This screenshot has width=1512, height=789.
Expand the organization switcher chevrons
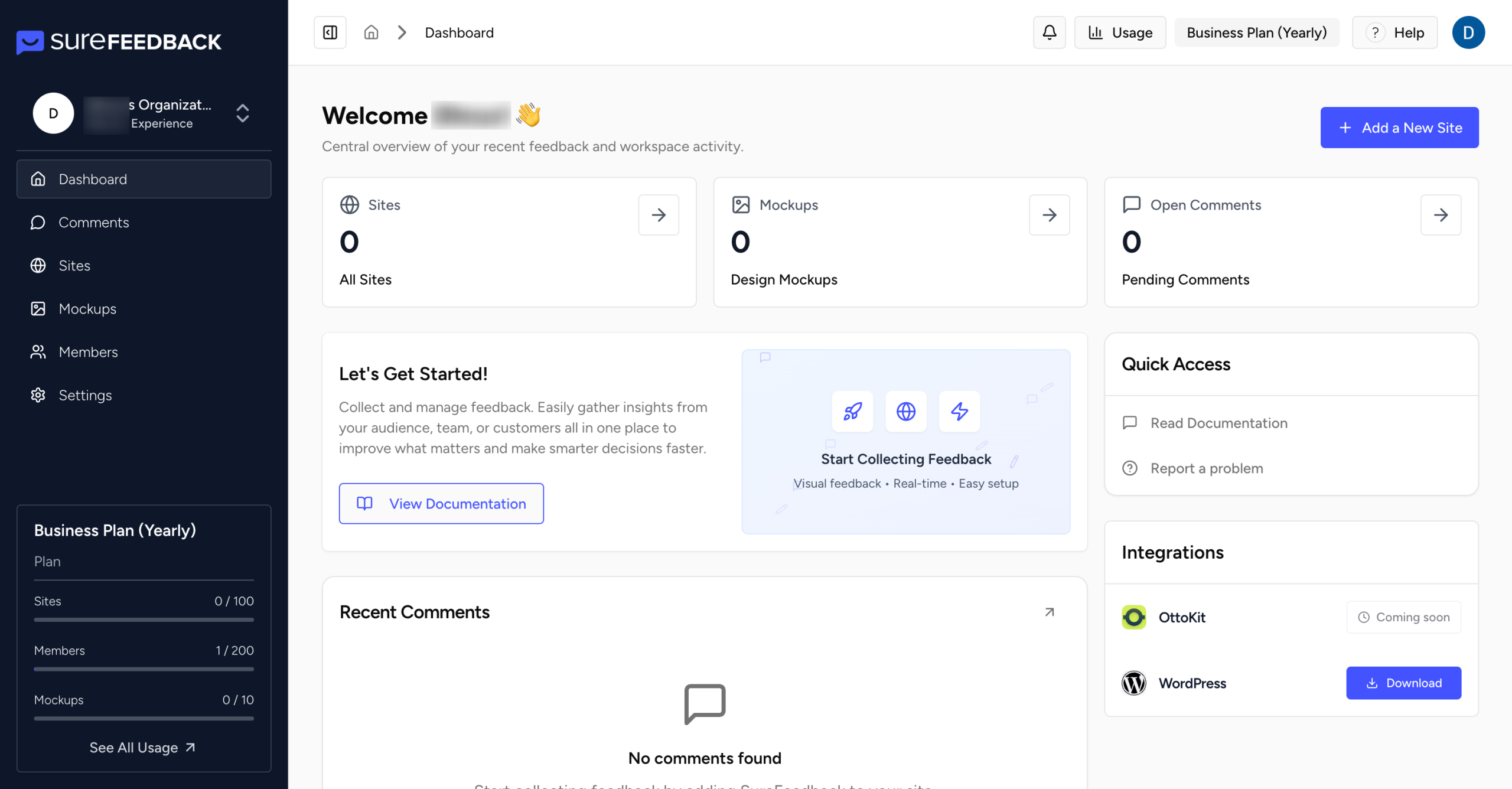[243, 113]
